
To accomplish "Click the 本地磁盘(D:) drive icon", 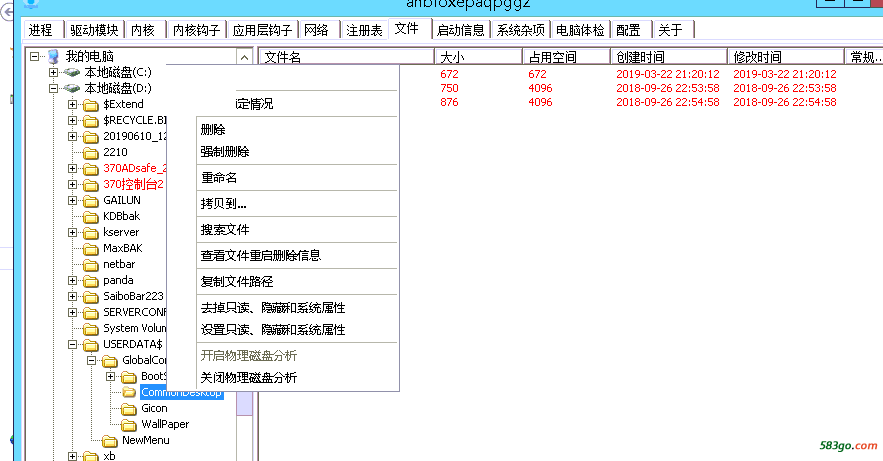I will [72, 88].
